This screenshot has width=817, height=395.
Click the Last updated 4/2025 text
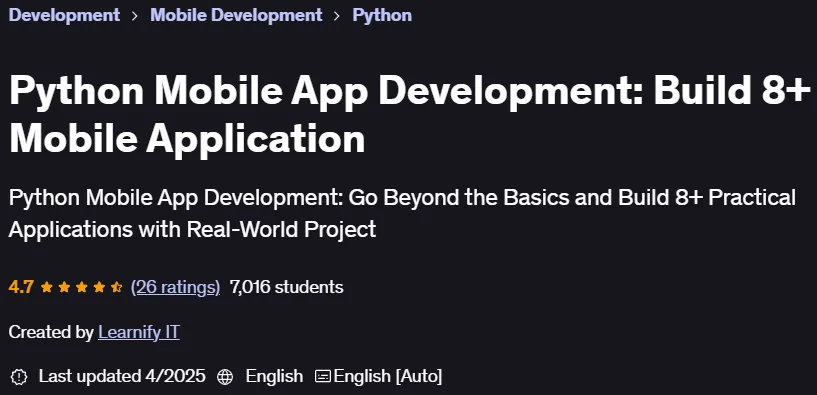click(122, 376)
